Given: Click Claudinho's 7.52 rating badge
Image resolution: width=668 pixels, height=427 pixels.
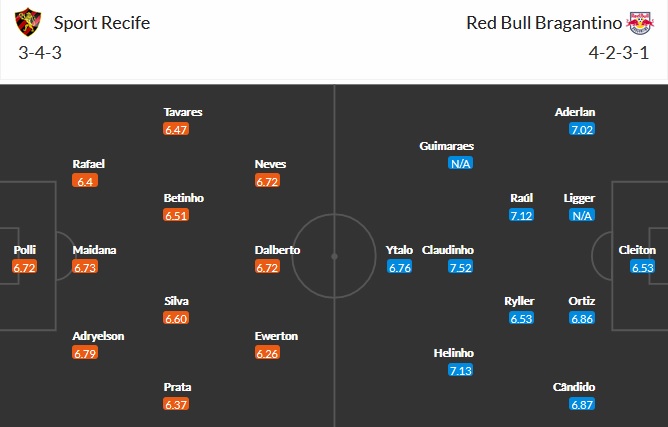Looking at the screenshot, I should [460, 268].
